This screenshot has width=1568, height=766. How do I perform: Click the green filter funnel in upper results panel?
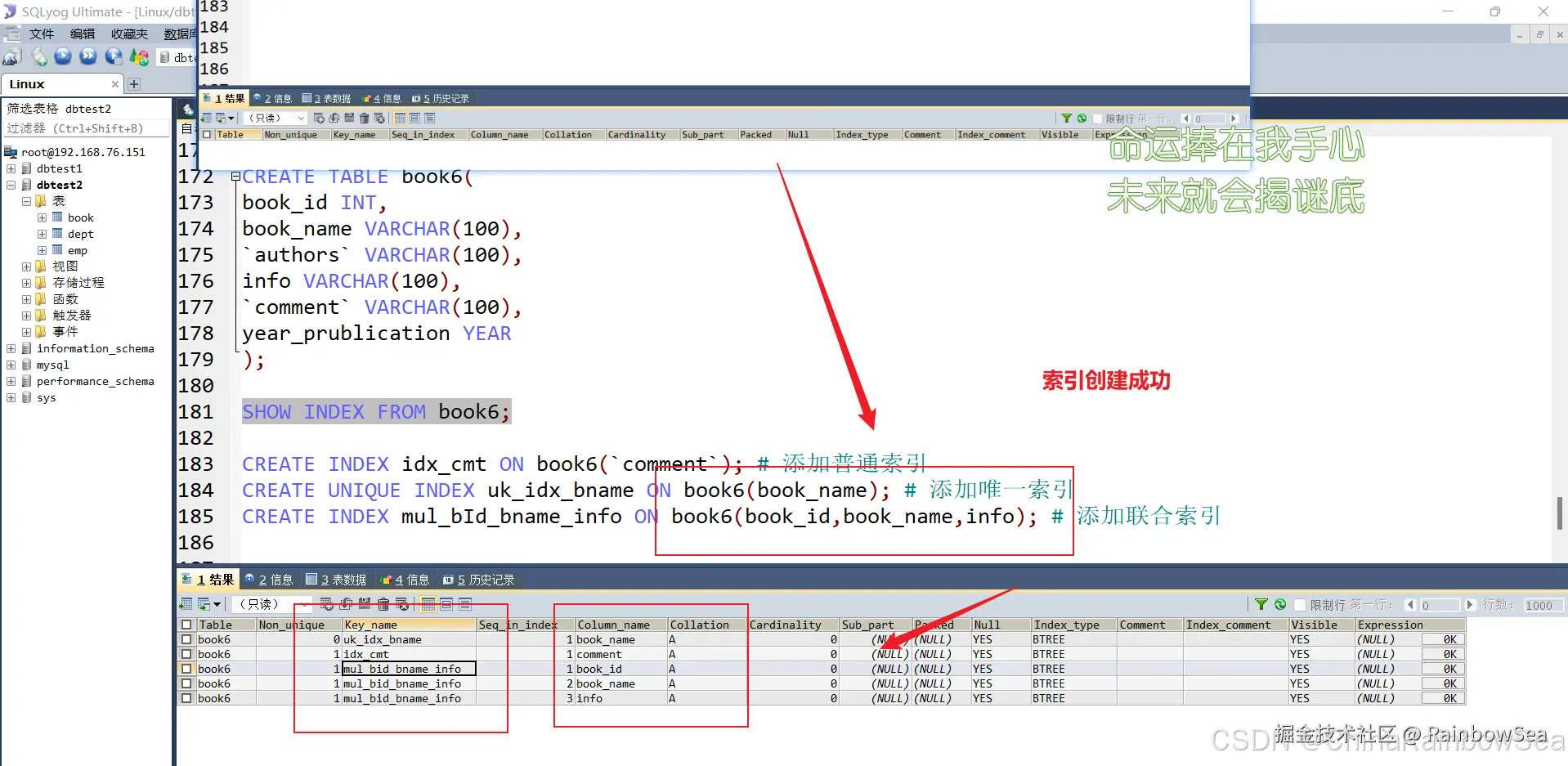coord(1066,119)
